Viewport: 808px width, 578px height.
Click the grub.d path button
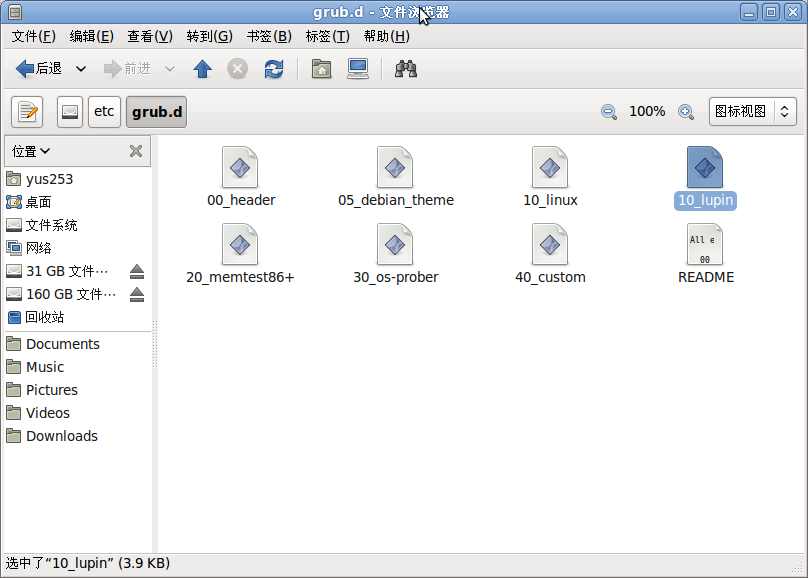point(157,112)
